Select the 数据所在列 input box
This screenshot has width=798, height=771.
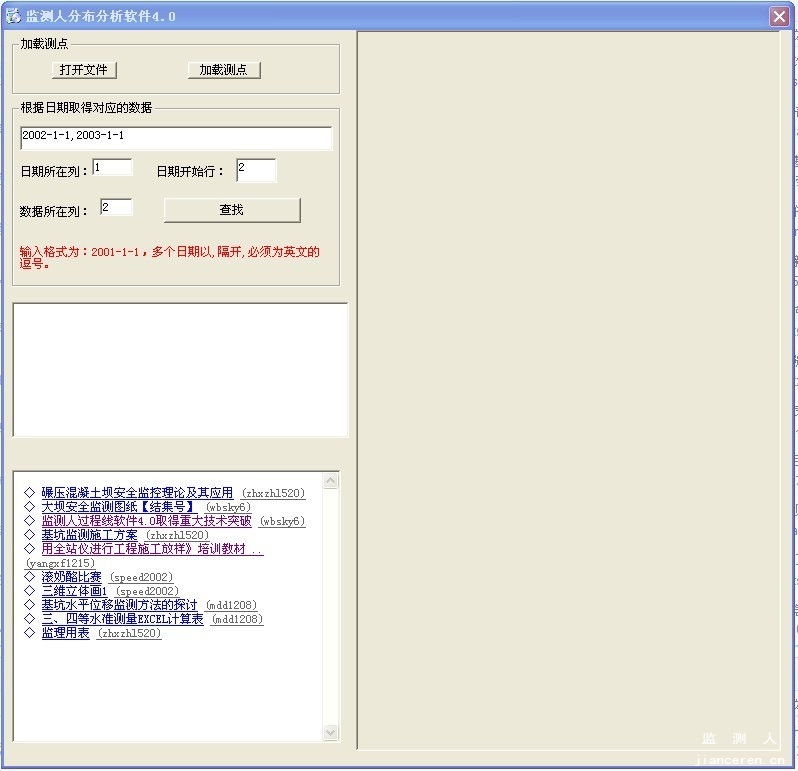click(116, 207)
